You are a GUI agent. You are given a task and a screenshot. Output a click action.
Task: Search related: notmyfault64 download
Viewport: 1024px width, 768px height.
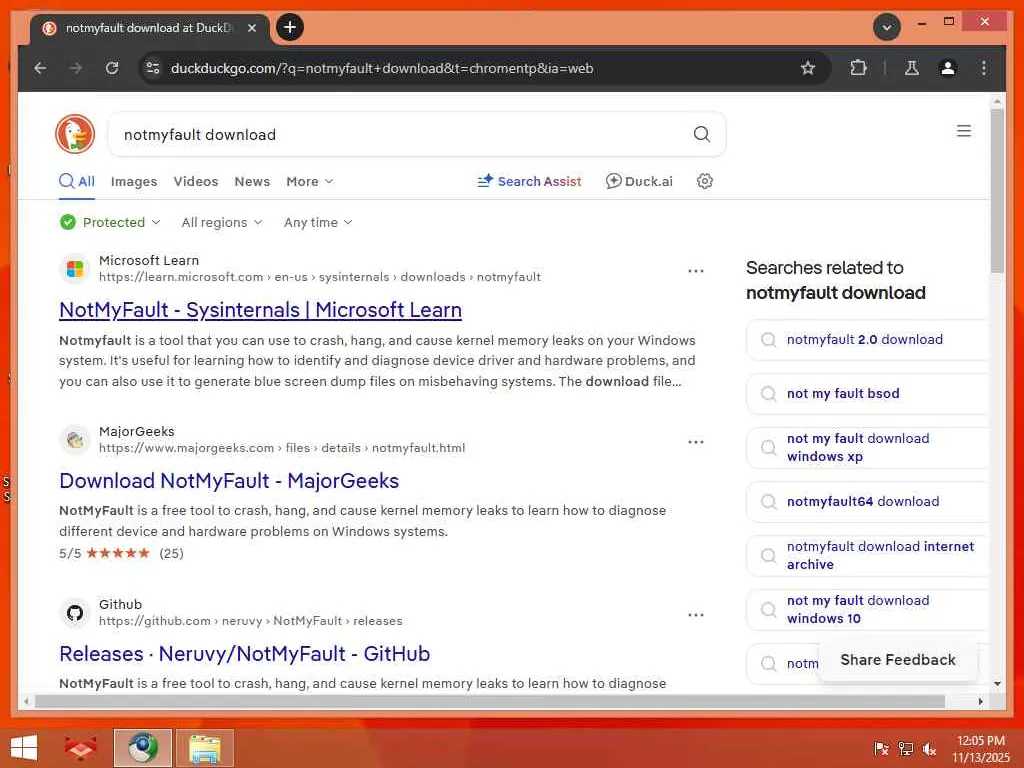[867, 502]
